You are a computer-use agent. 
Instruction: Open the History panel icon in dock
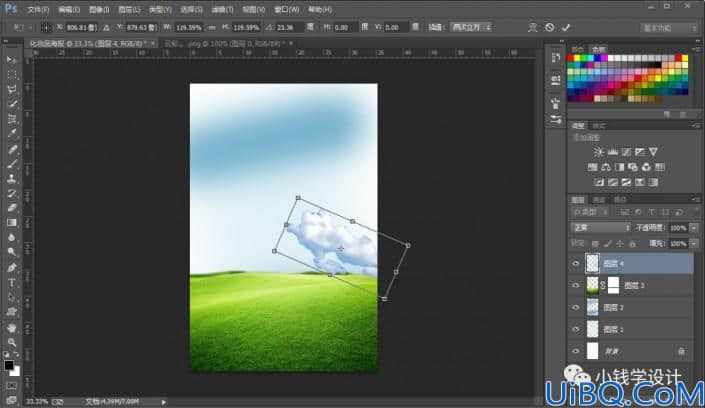point(556,58)
